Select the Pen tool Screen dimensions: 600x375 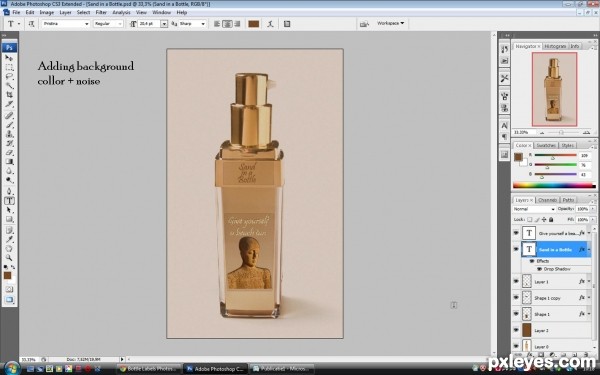point(9,191)
